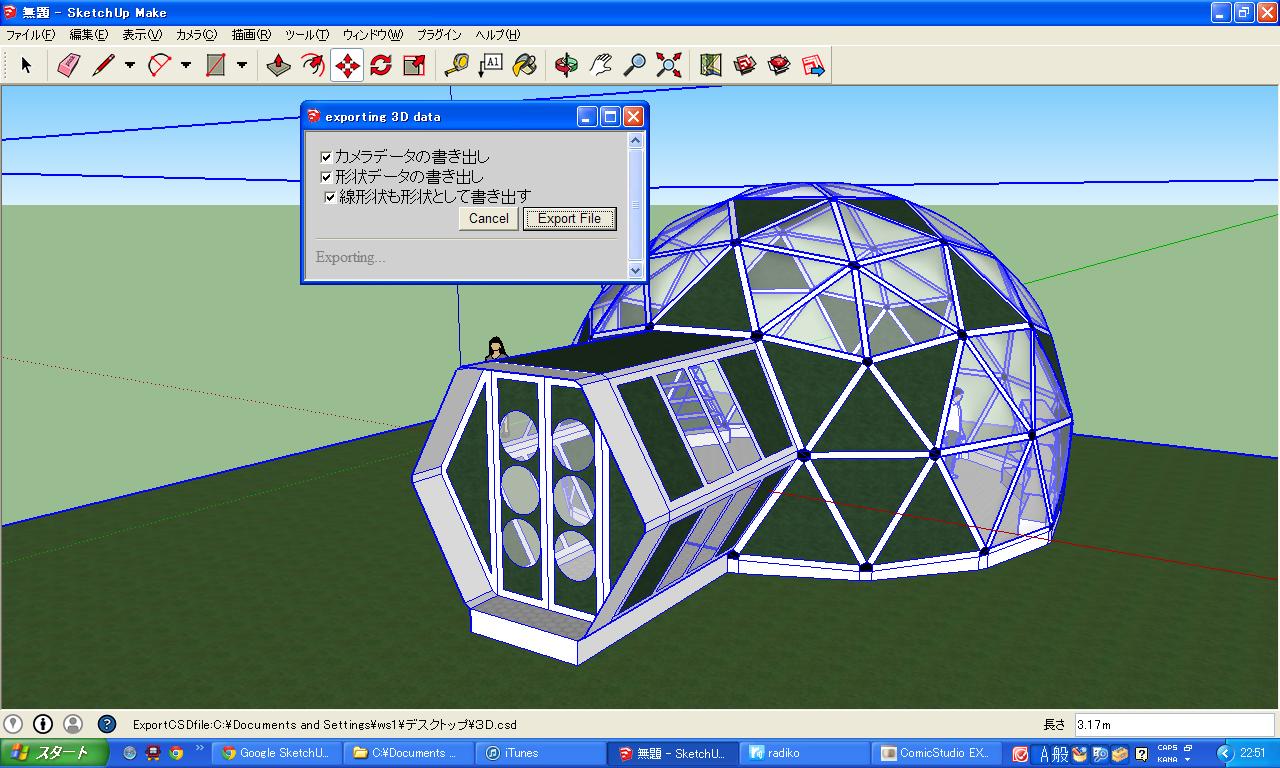The image size is (1280, 768).
Task: Uncheck カメラデータの書き出し checkbox
Action: point(326,157)
